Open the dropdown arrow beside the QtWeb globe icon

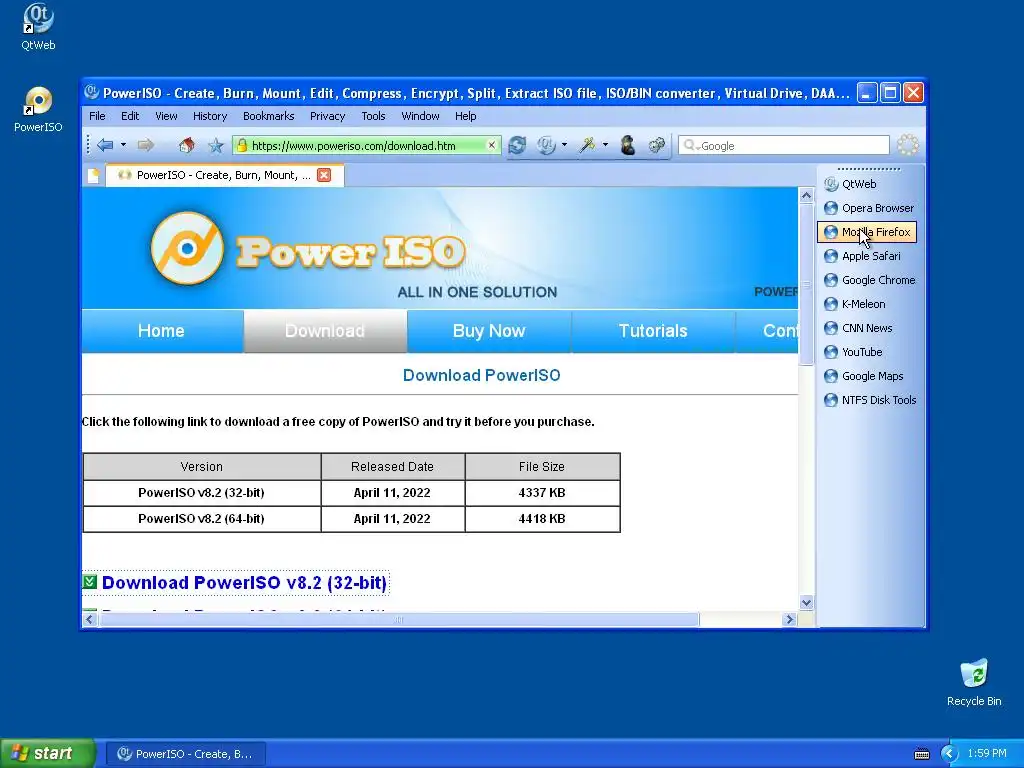pyautogui.click(x=564, y=145)
